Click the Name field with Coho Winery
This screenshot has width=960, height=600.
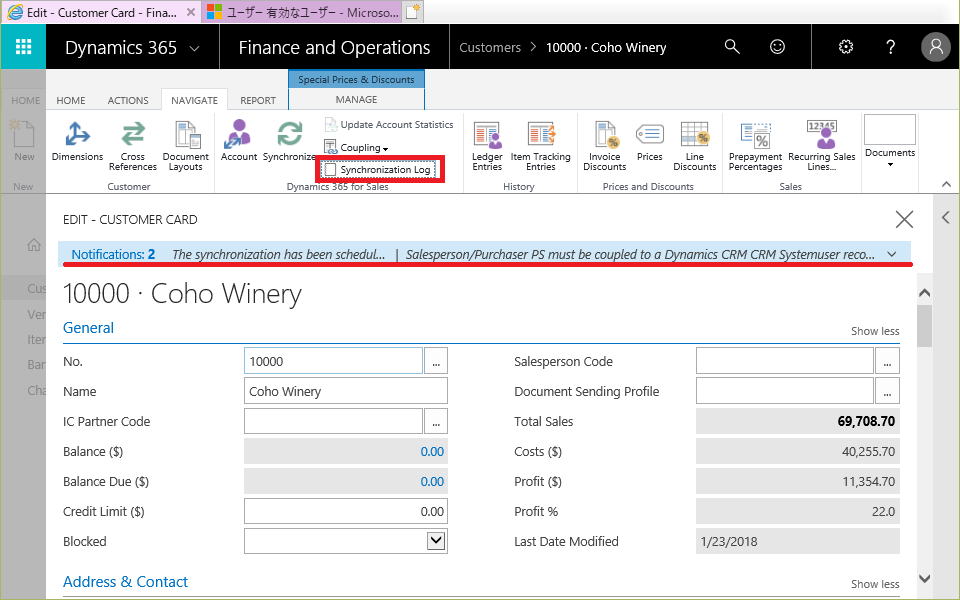[x=345, y=391]
